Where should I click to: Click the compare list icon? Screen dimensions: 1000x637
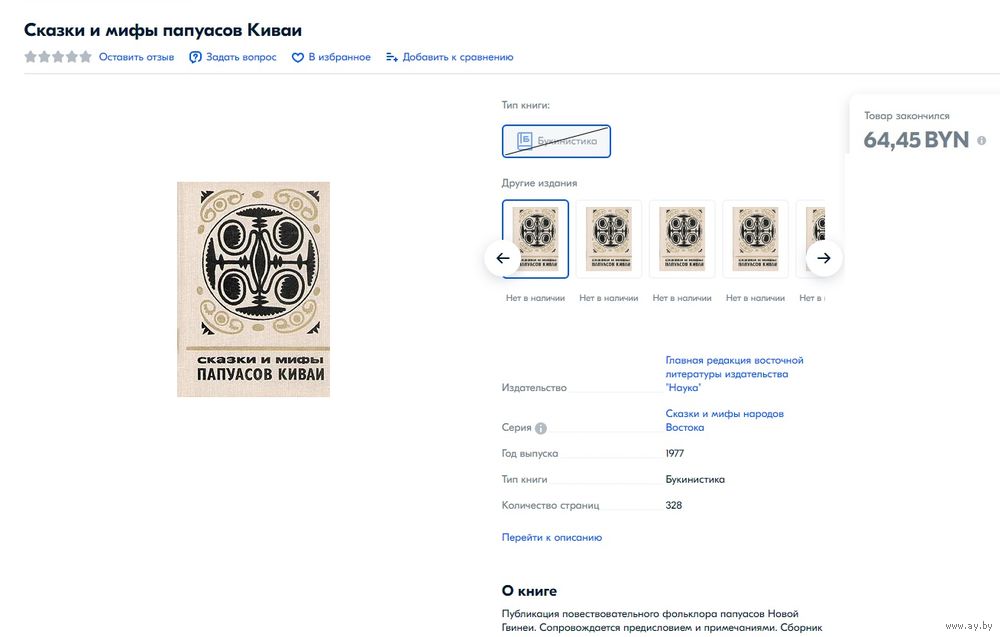coord(392,57)
